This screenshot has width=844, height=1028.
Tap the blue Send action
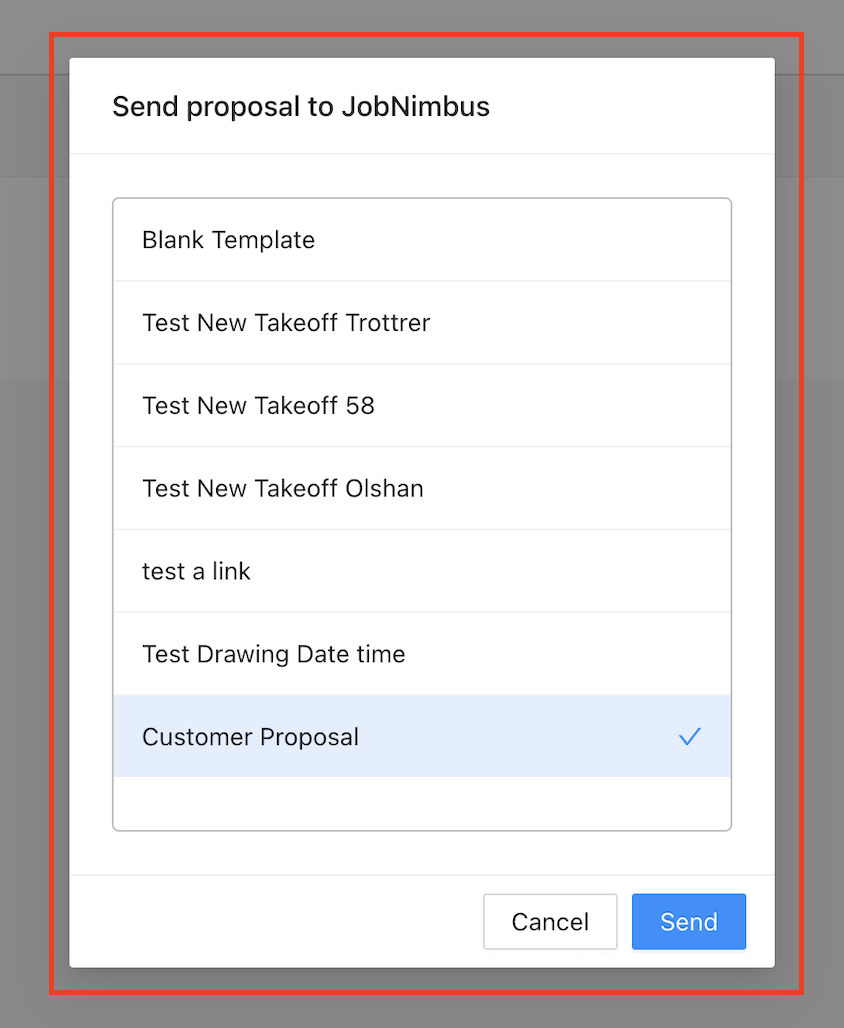(x=688, y=921)
